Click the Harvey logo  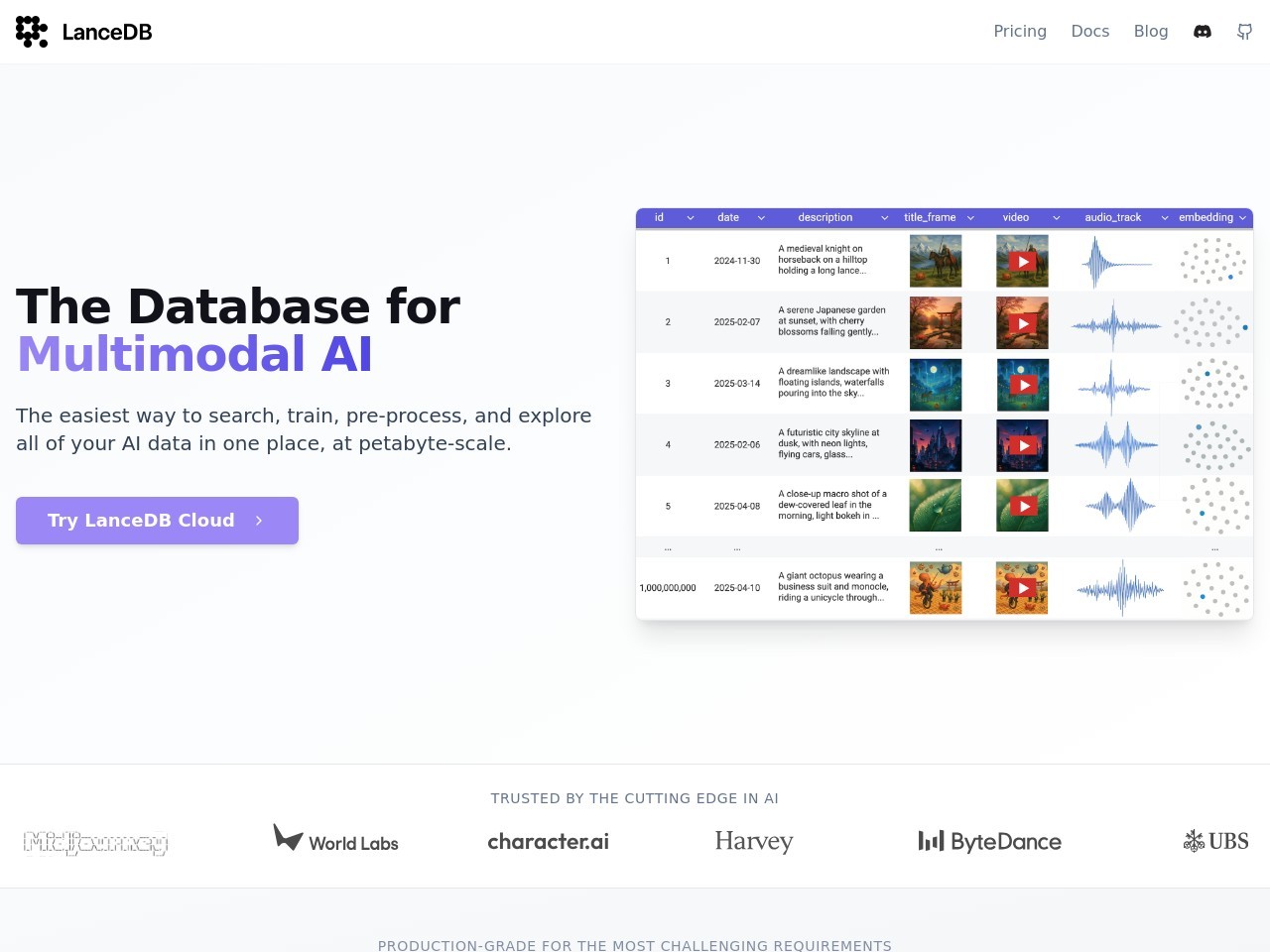(754, 842)
